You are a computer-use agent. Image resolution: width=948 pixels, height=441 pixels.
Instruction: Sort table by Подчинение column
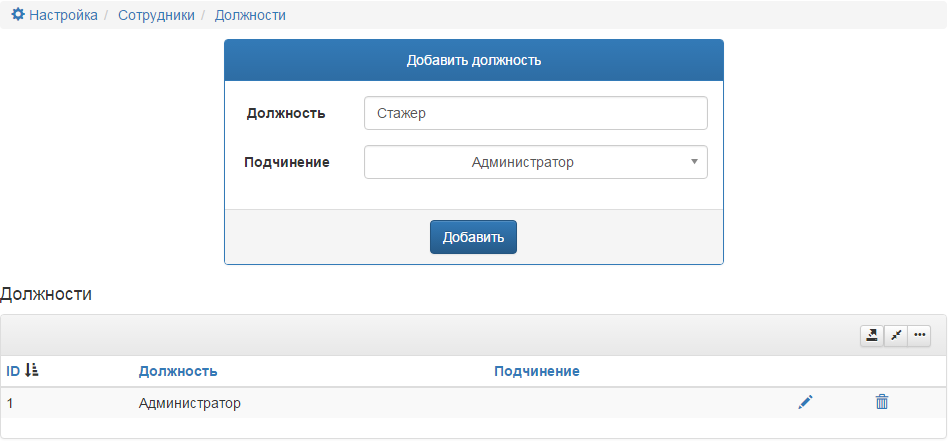537,371
